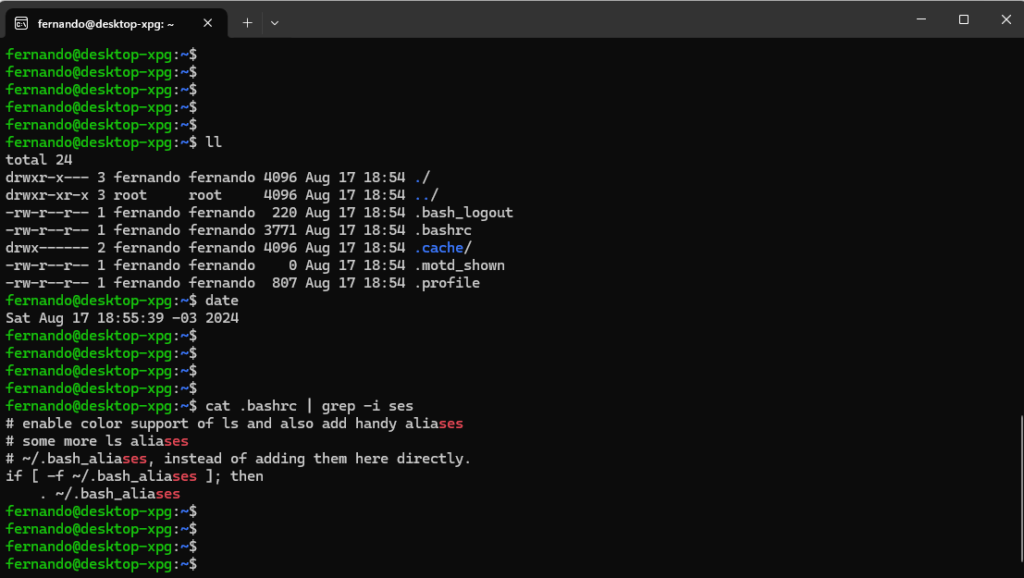Click the '807' file size value
The width and height of the screenshot is (1024, 578).
(x=284, y=283)
